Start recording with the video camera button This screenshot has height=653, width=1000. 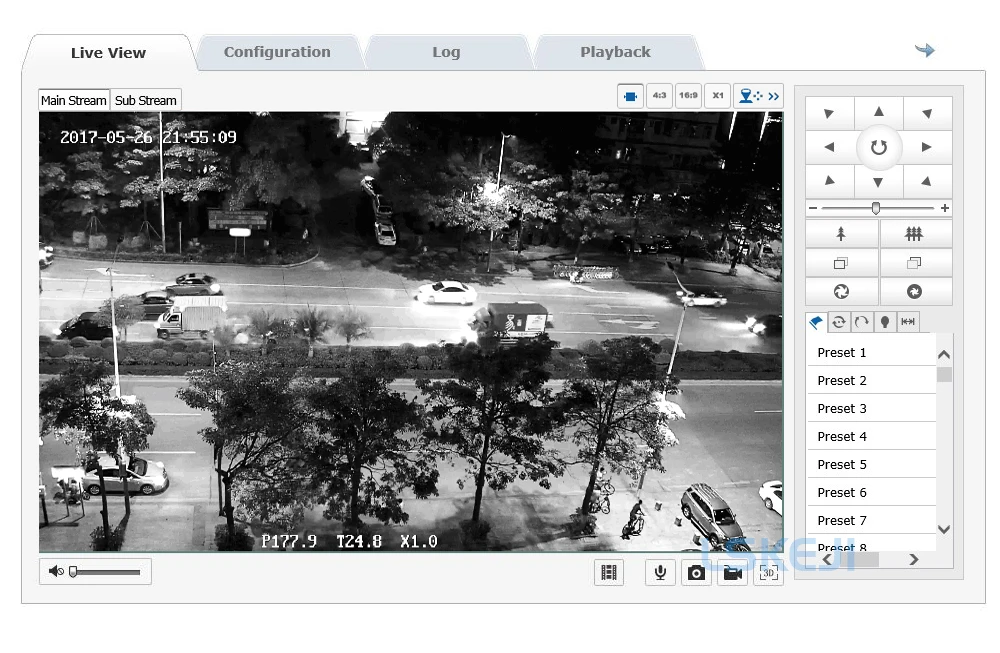coord(732,573)
